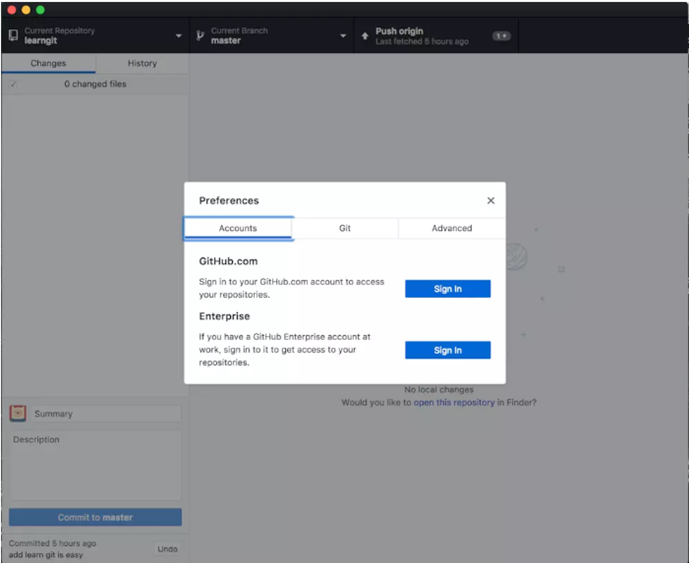The width and height of the screenshot is (689, 563).
Task: Open the Advanced preferences tab
Action: click(452, 228)
